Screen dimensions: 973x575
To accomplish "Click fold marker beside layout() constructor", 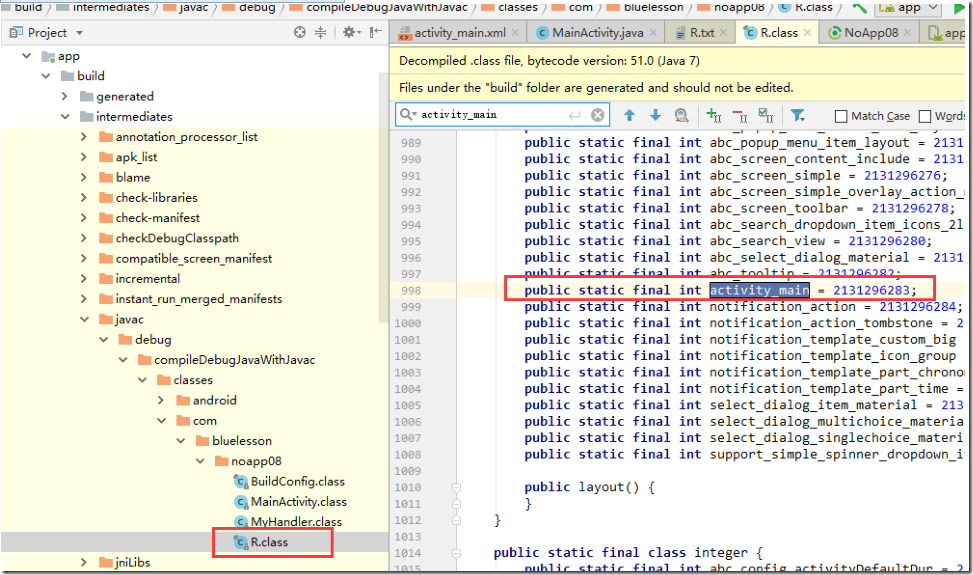I will (x=457, y=488).
